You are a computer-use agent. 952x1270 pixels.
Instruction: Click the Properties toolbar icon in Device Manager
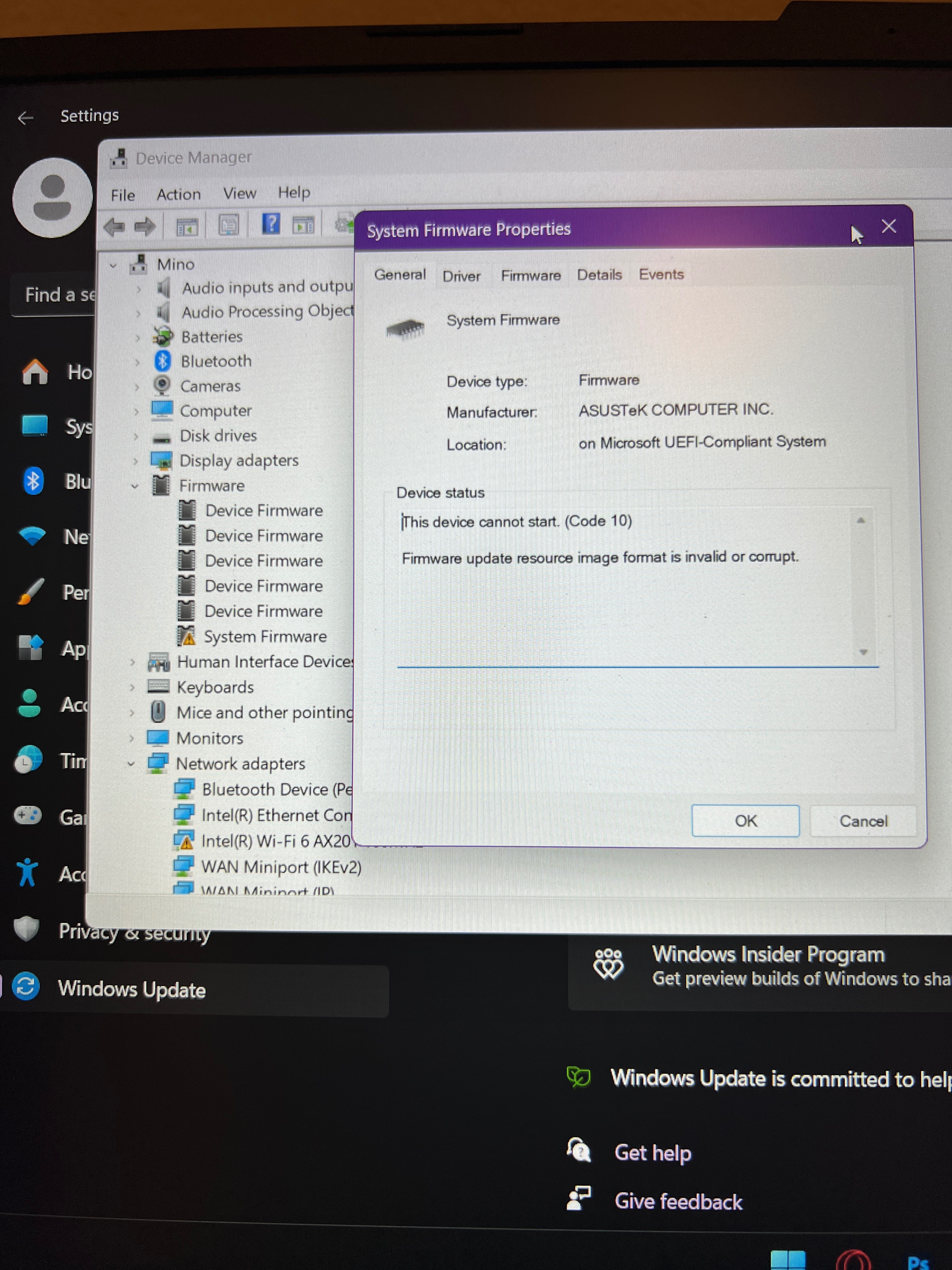(x=228, y=226)
